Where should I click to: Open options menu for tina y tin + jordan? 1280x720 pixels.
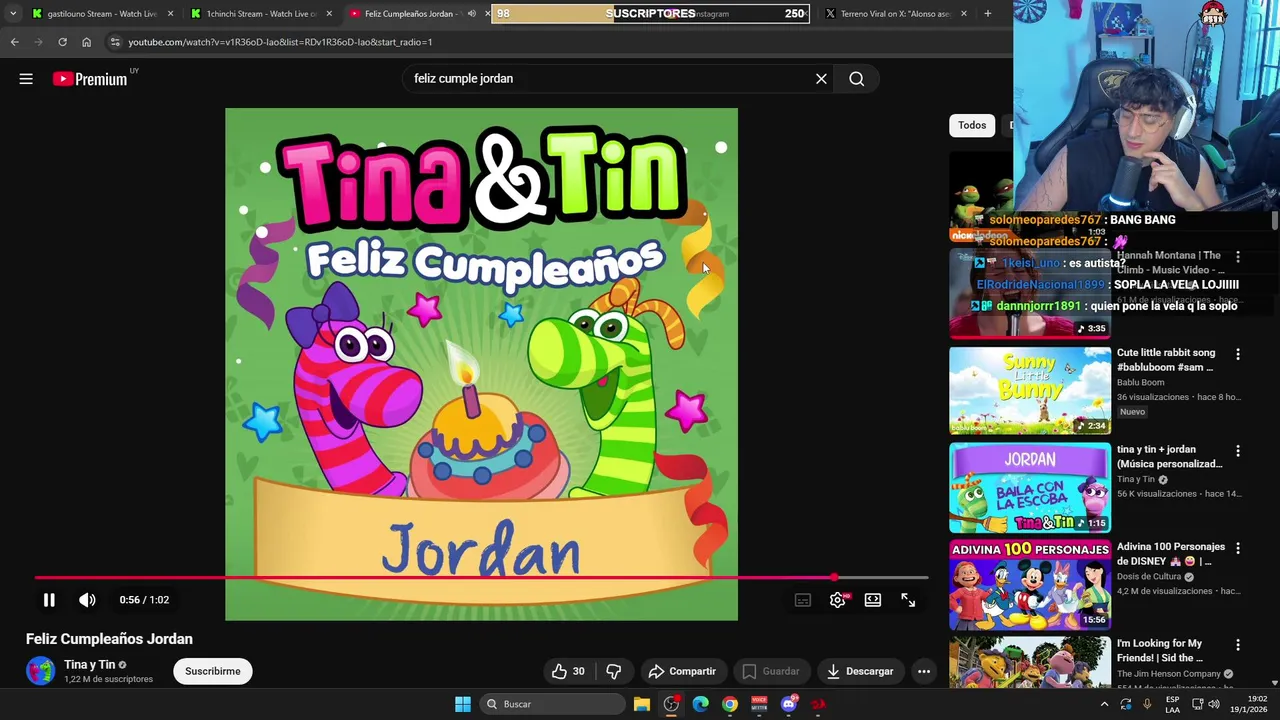(1238, 451)
